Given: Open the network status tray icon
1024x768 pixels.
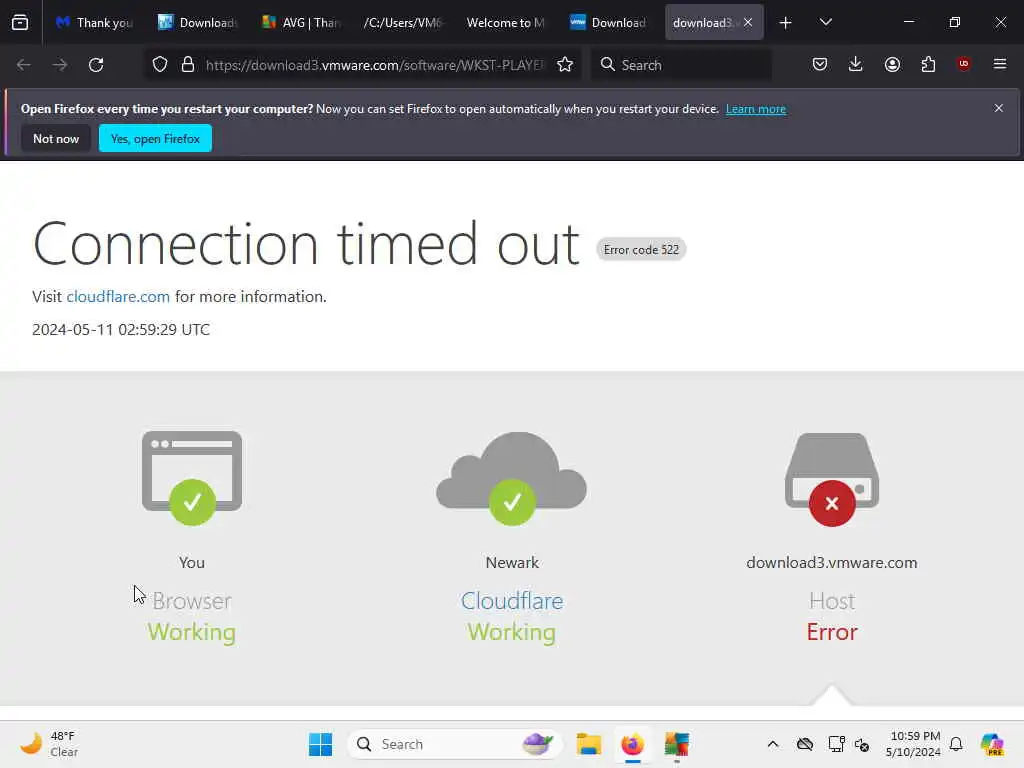Looking at the screenshot, I should (x=836, y=744).
